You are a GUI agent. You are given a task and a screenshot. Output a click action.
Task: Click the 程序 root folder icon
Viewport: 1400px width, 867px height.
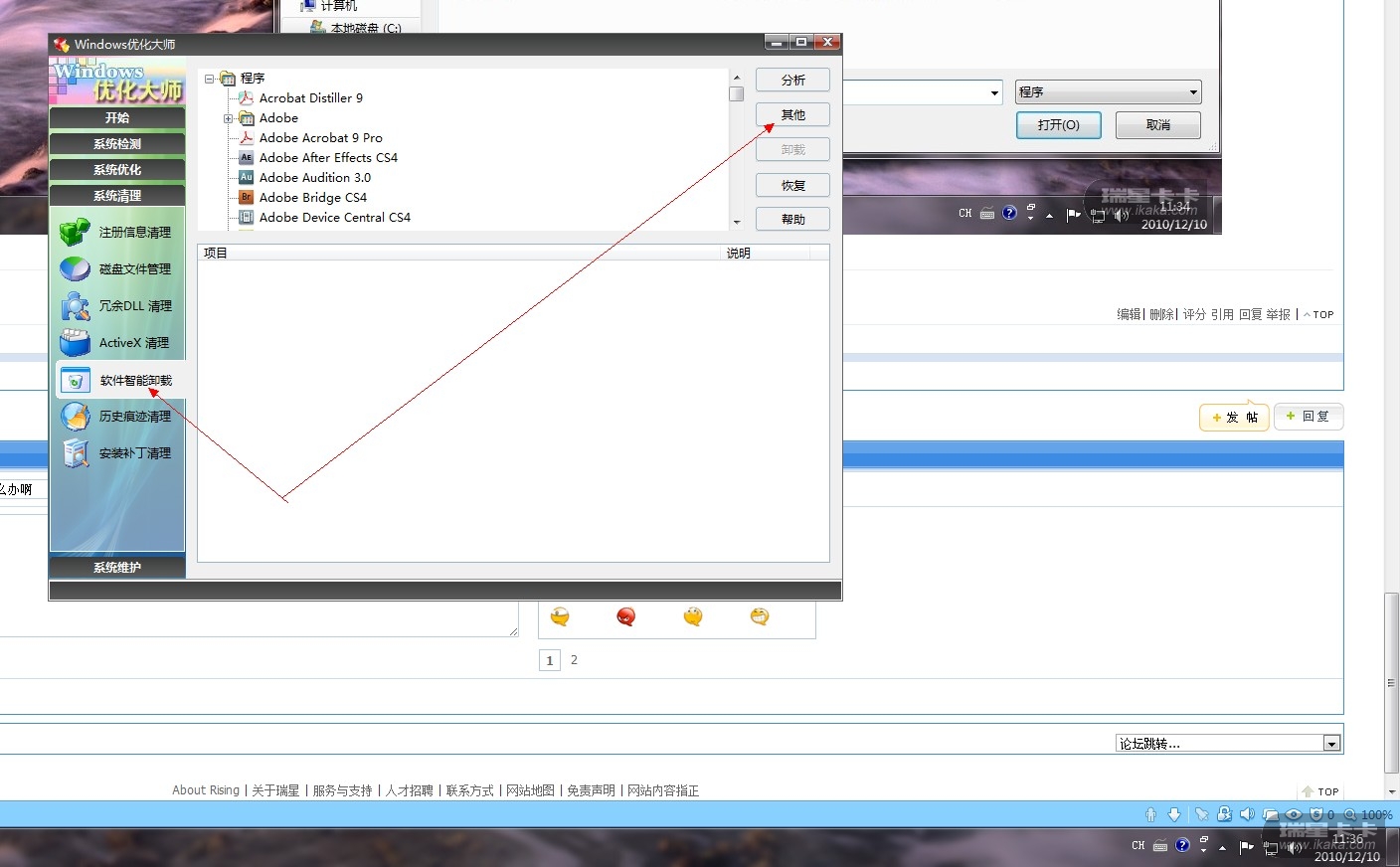[x=228, y=79]
